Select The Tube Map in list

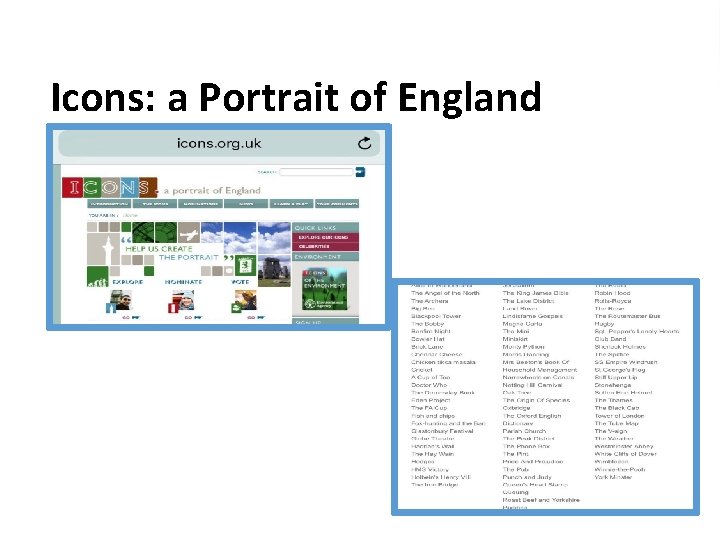pos(616,423)
